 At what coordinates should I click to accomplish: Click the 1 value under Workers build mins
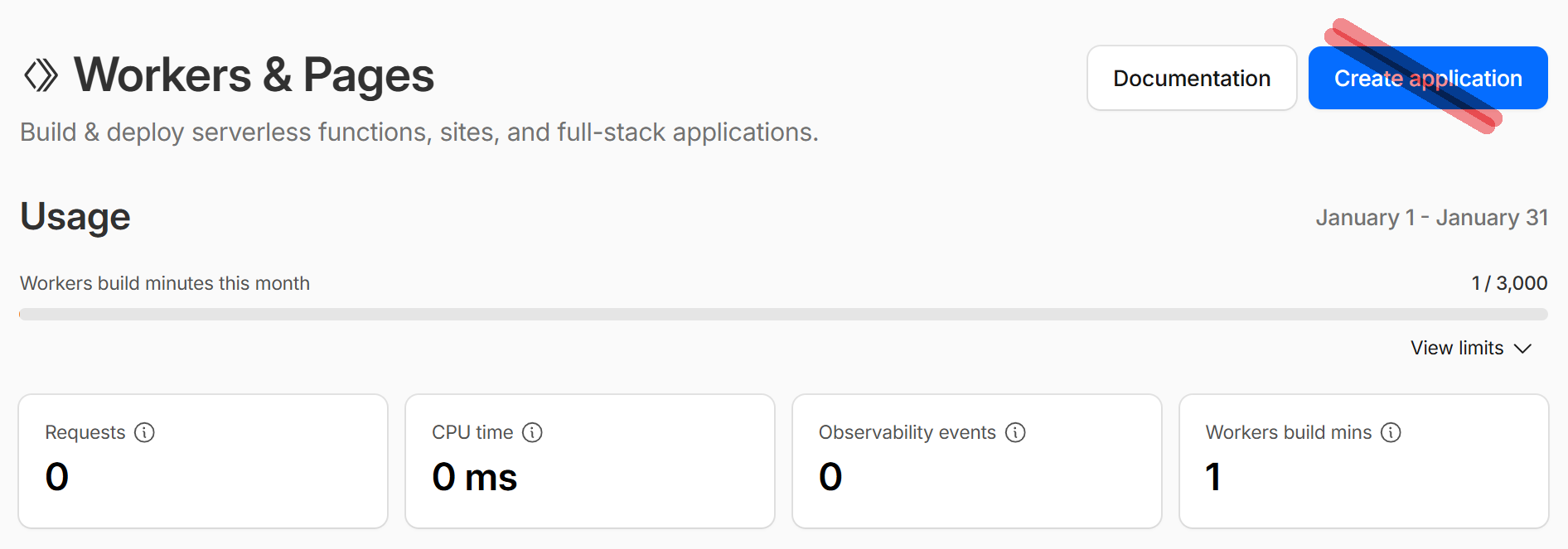coord(1213,477)
